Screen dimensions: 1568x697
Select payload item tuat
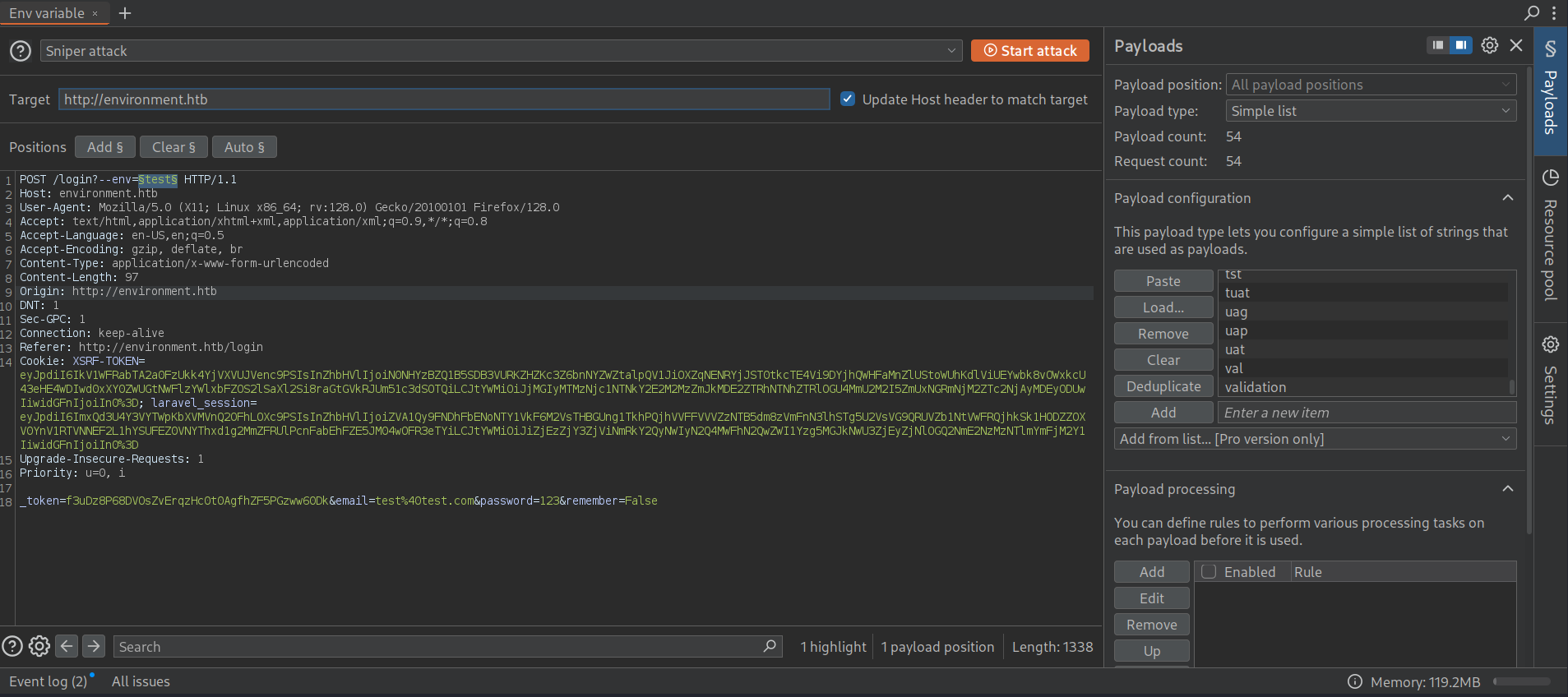pos(1363,293)
